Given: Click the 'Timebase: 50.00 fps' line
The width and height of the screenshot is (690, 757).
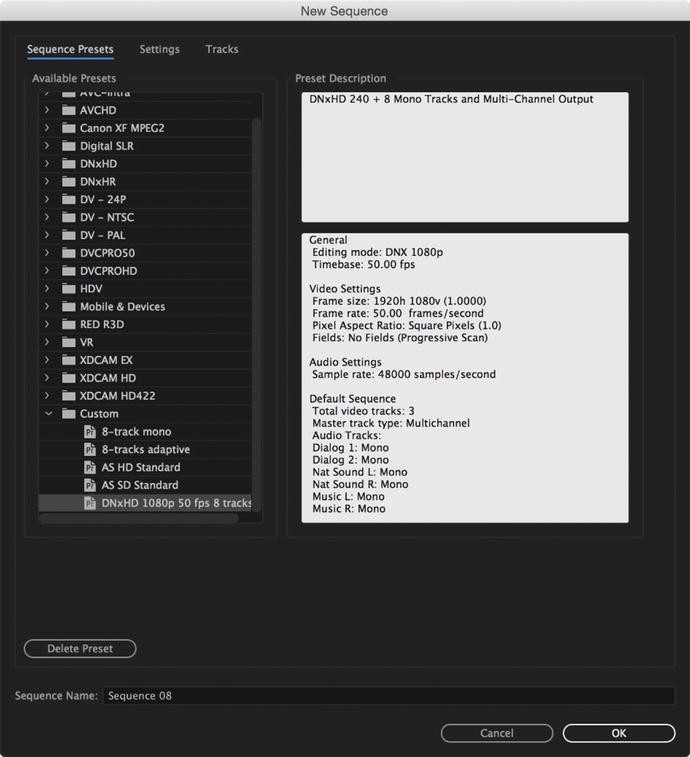Looking at the screenshot, I should pyautogui.click(x=364, y=265).
